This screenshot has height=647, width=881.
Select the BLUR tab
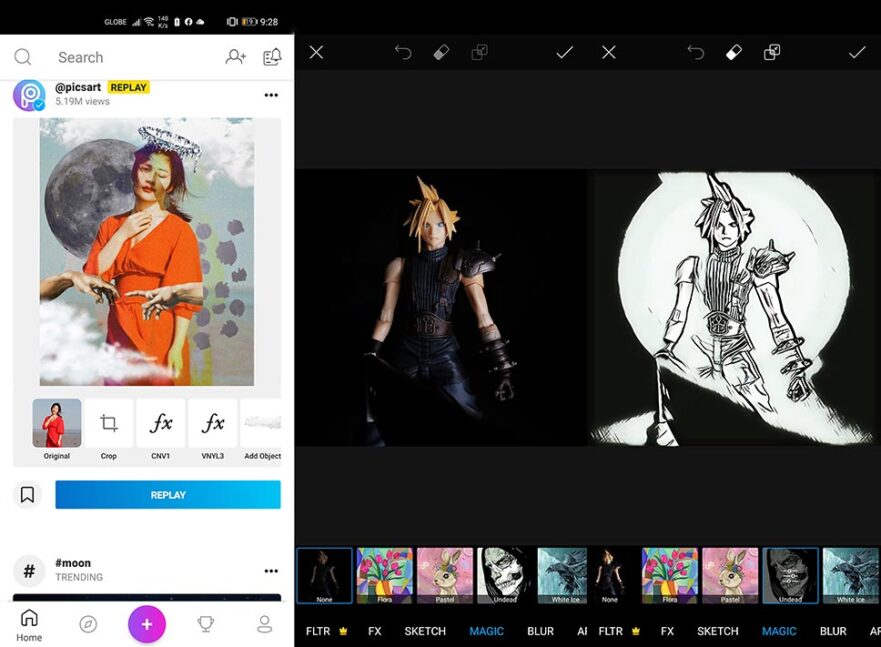540,631
